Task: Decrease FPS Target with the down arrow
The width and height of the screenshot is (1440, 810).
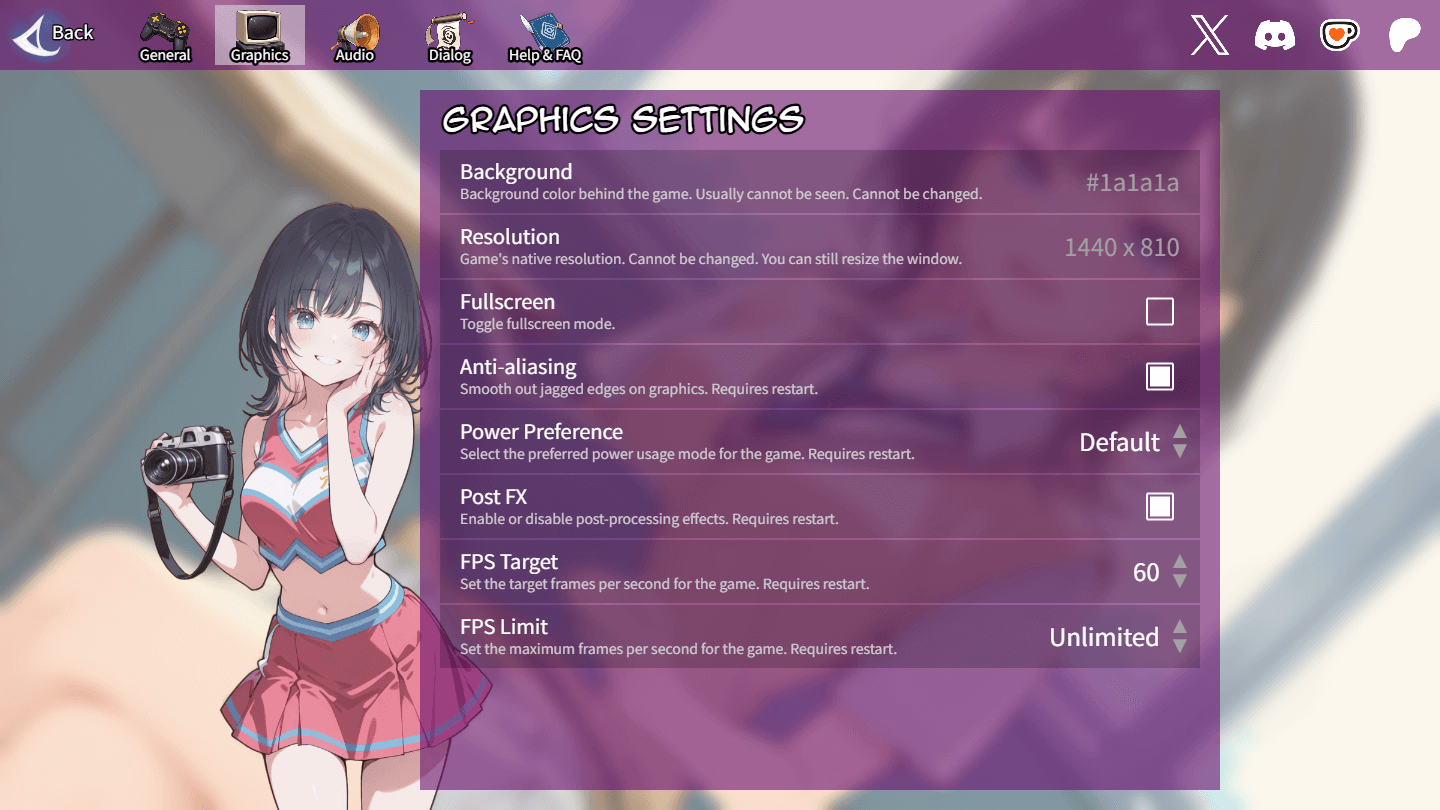Action: coord(1180,582)
